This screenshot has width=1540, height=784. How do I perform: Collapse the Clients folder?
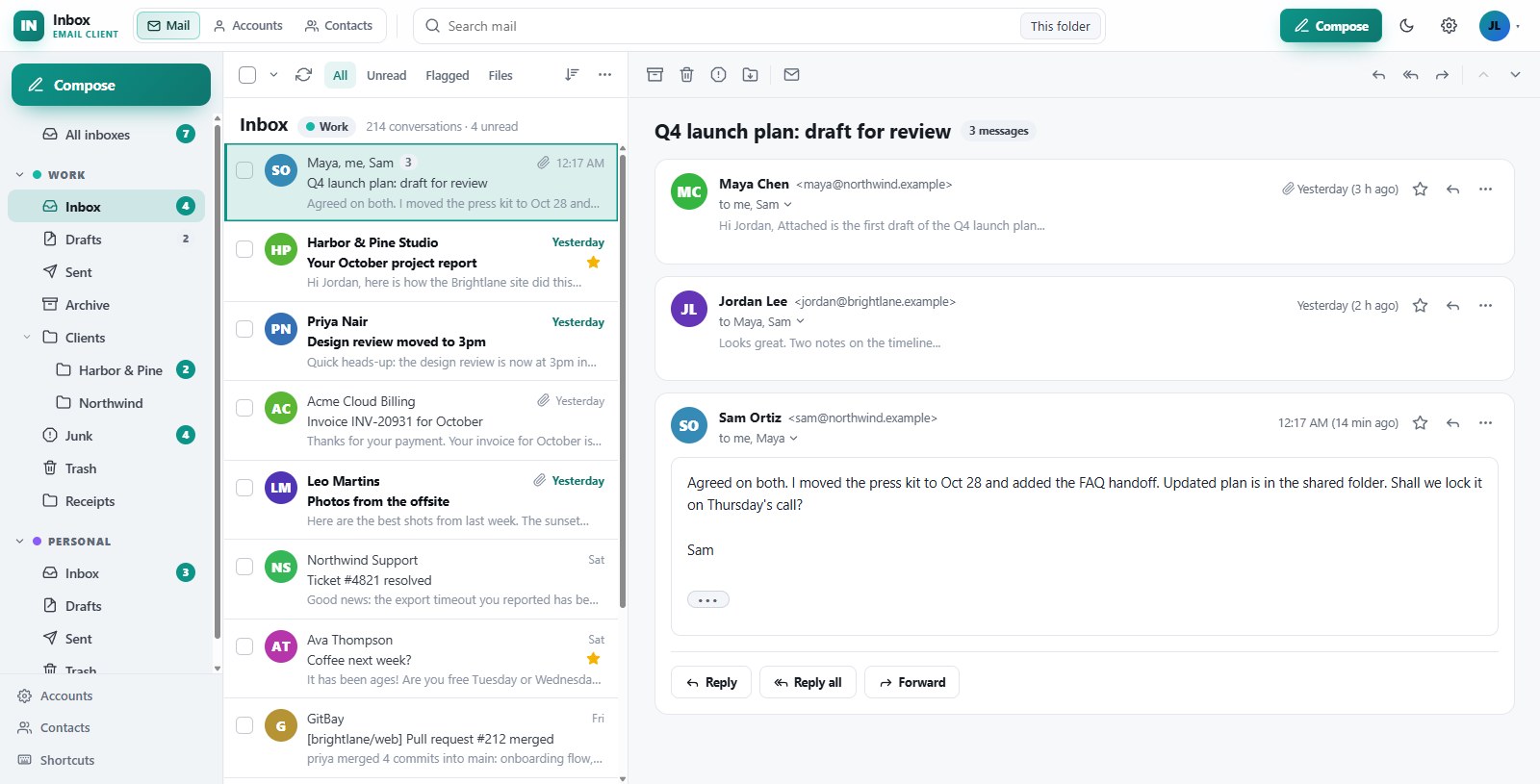27,338
